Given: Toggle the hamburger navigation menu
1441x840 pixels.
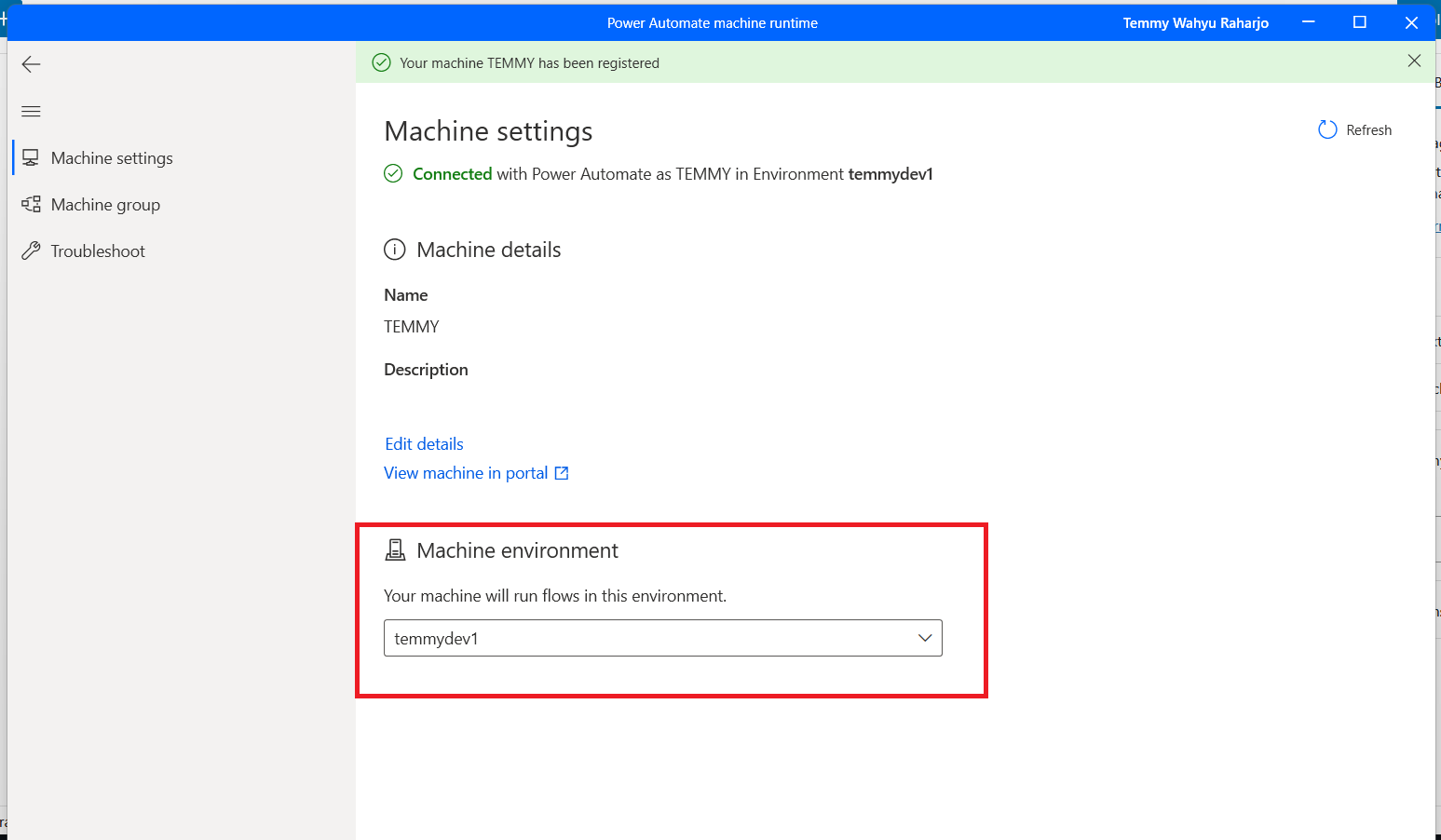Looking at the screenshot, I should click(31, 112).
